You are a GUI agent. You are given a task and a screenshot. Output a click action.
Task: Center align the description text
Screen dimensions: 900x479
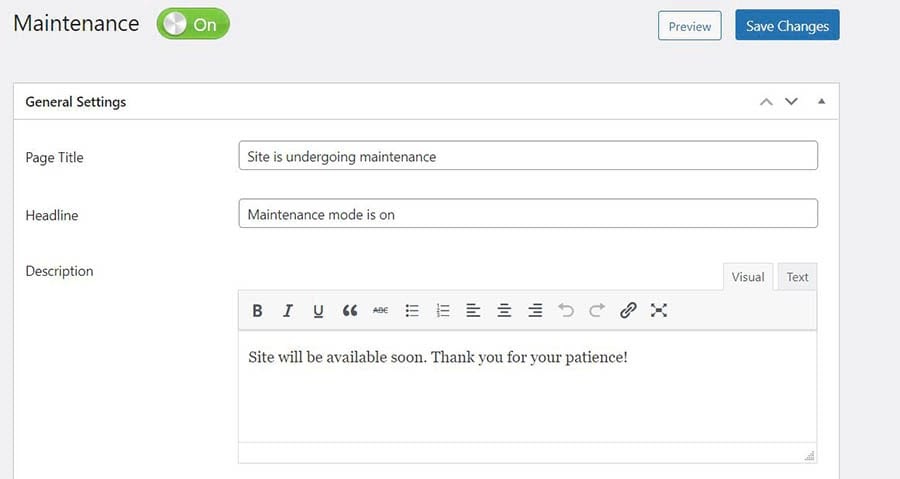point(504,311)
